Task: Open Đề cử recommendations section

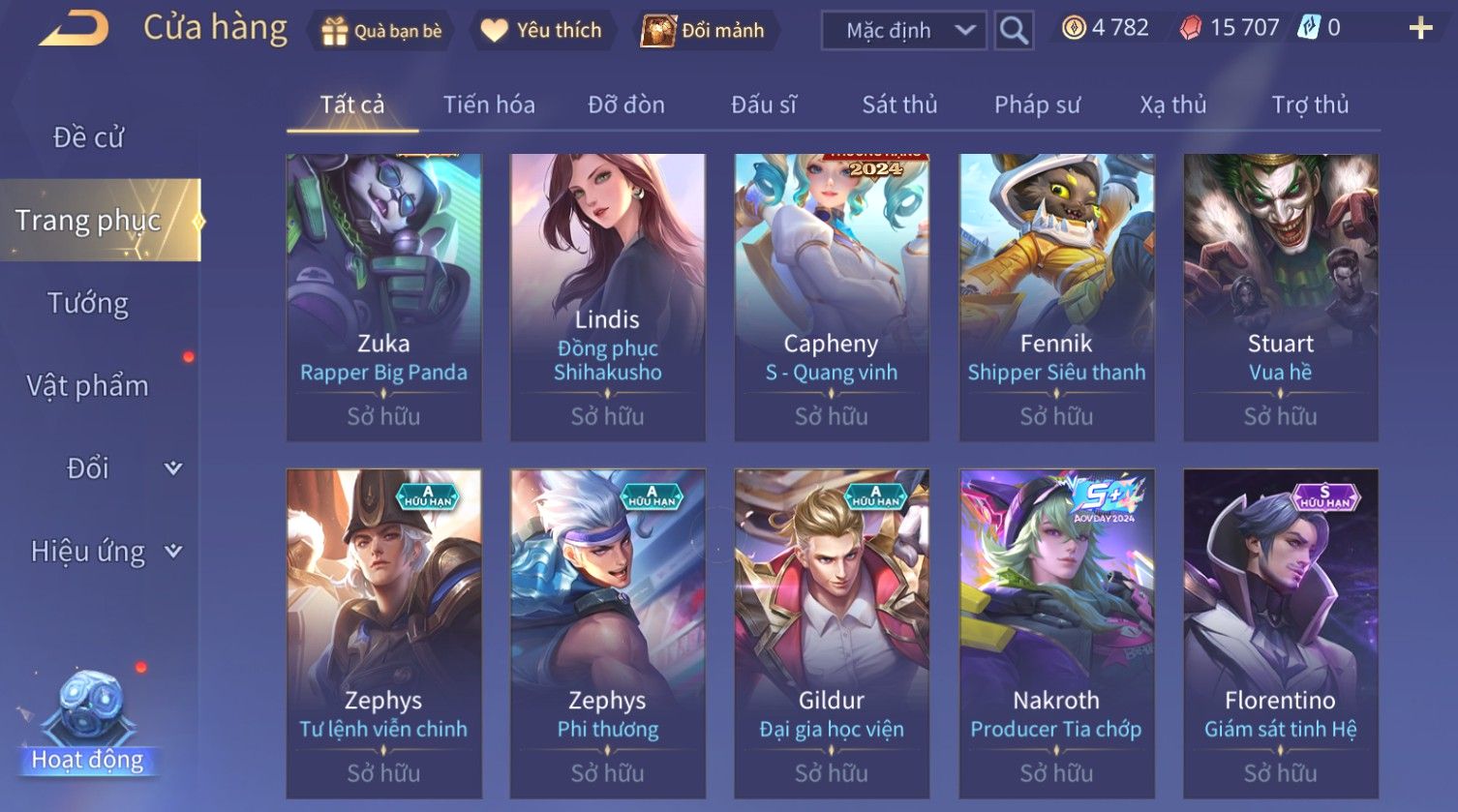Action: coord(88,137)
